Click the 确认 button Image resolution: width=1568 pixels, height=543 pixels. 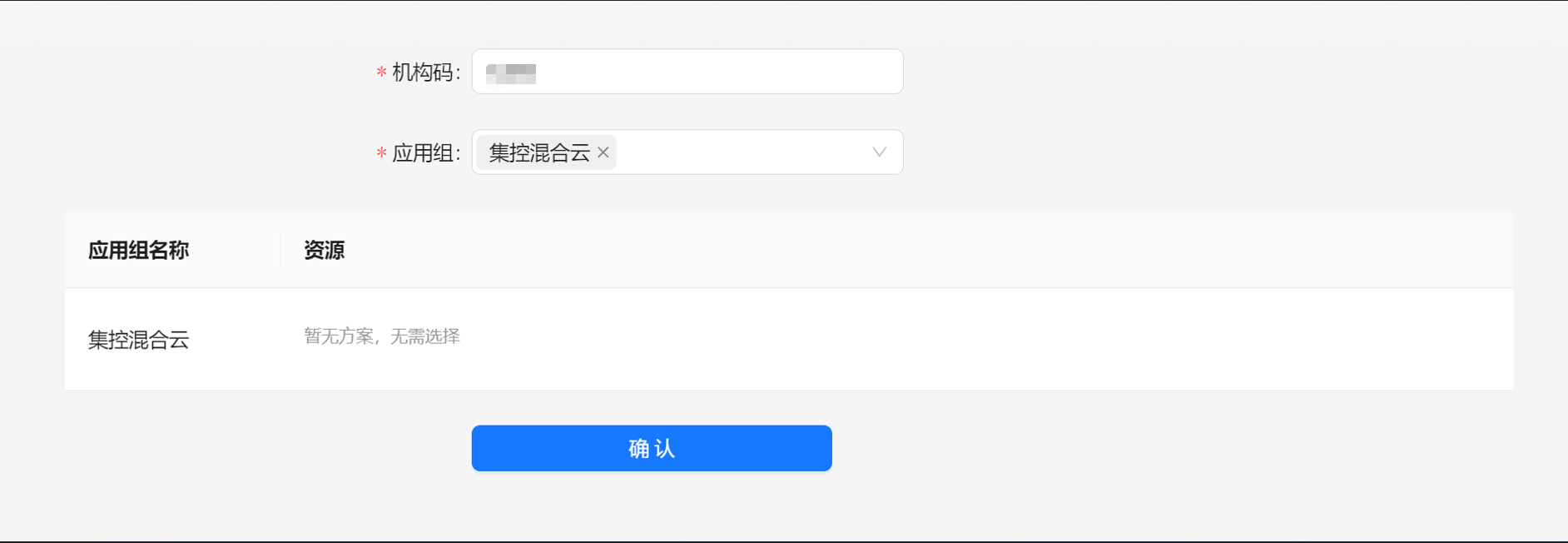tap(652, 448)
